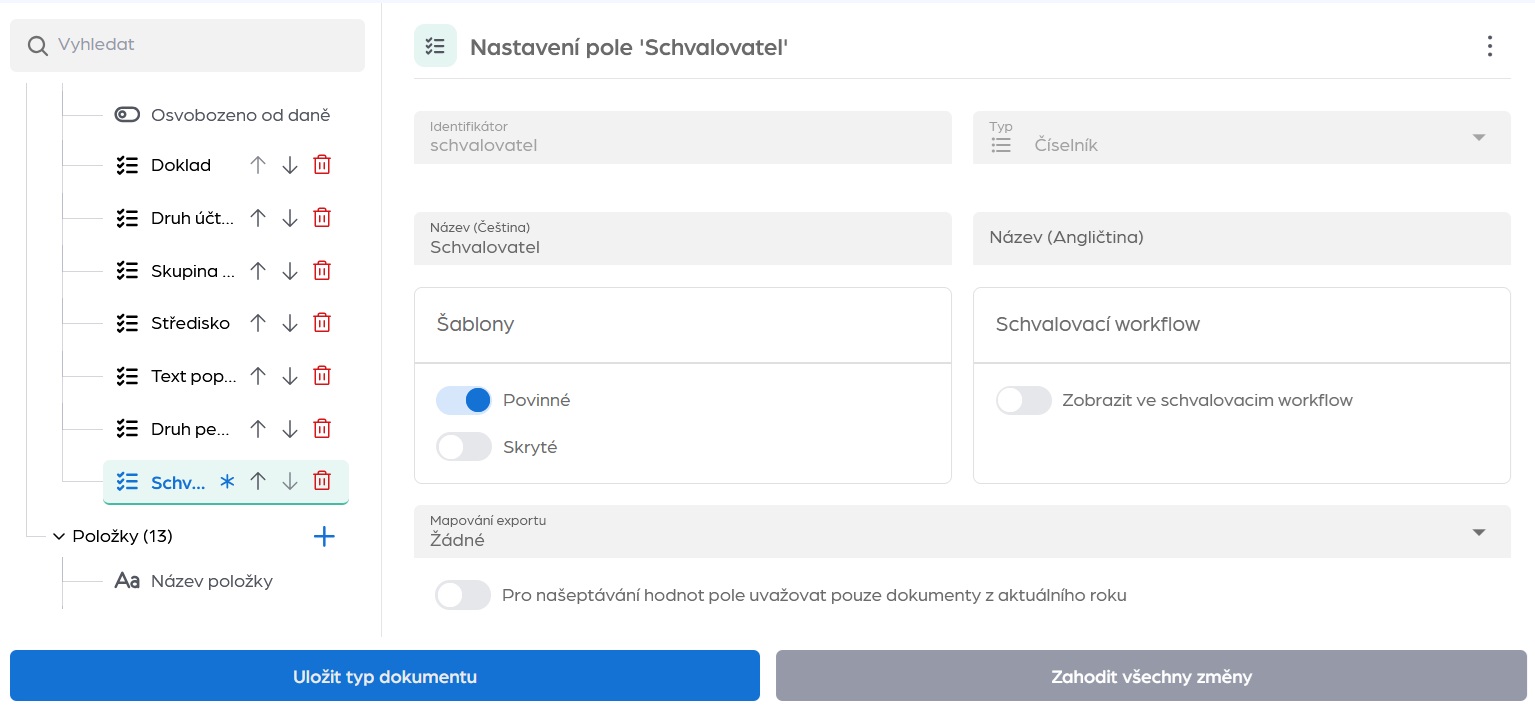The image size is (1535, 714).
Task: Move the Skupina field down
Action: (290, 270)
